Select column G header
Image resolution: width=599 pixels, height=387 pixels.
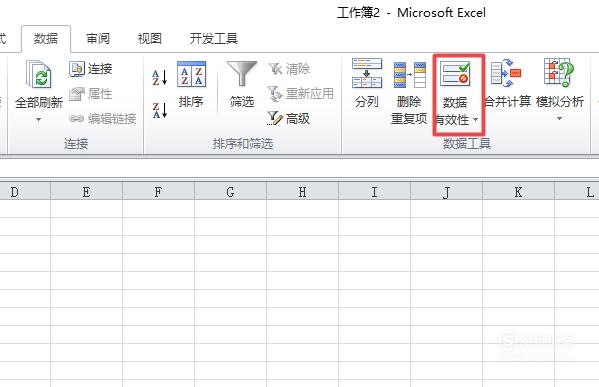[230, 192]
